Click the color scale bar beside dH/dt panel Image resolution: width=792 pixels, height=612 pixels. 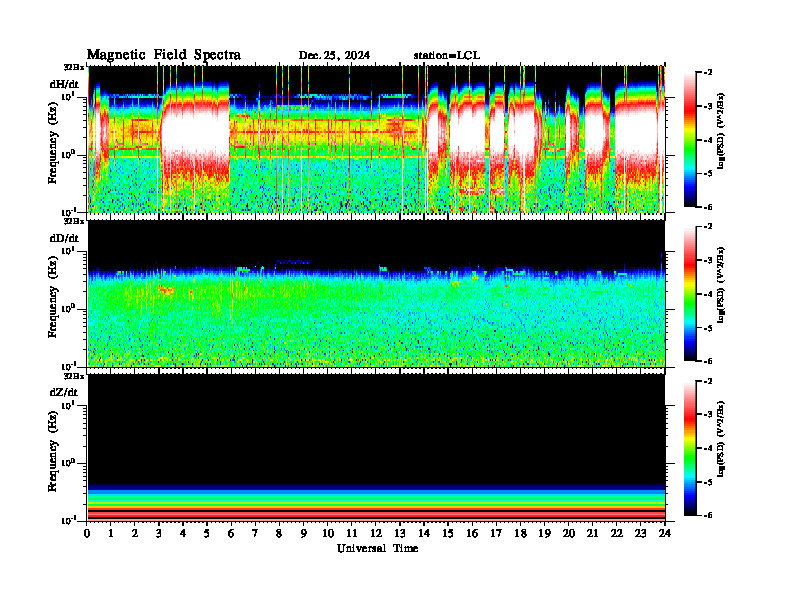tap(690, 139)
